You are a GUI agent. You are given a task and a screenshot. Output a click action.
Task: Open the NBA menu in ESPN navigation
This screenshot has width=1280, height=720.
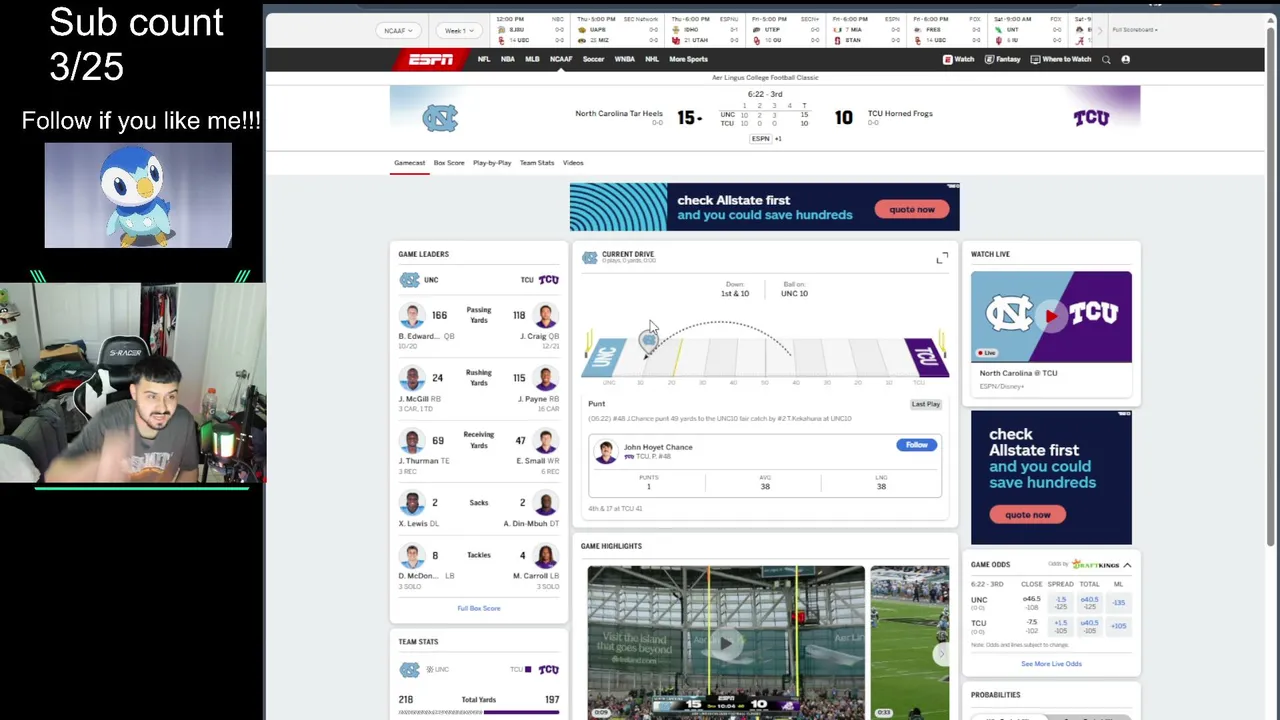[x=508, y=60]
